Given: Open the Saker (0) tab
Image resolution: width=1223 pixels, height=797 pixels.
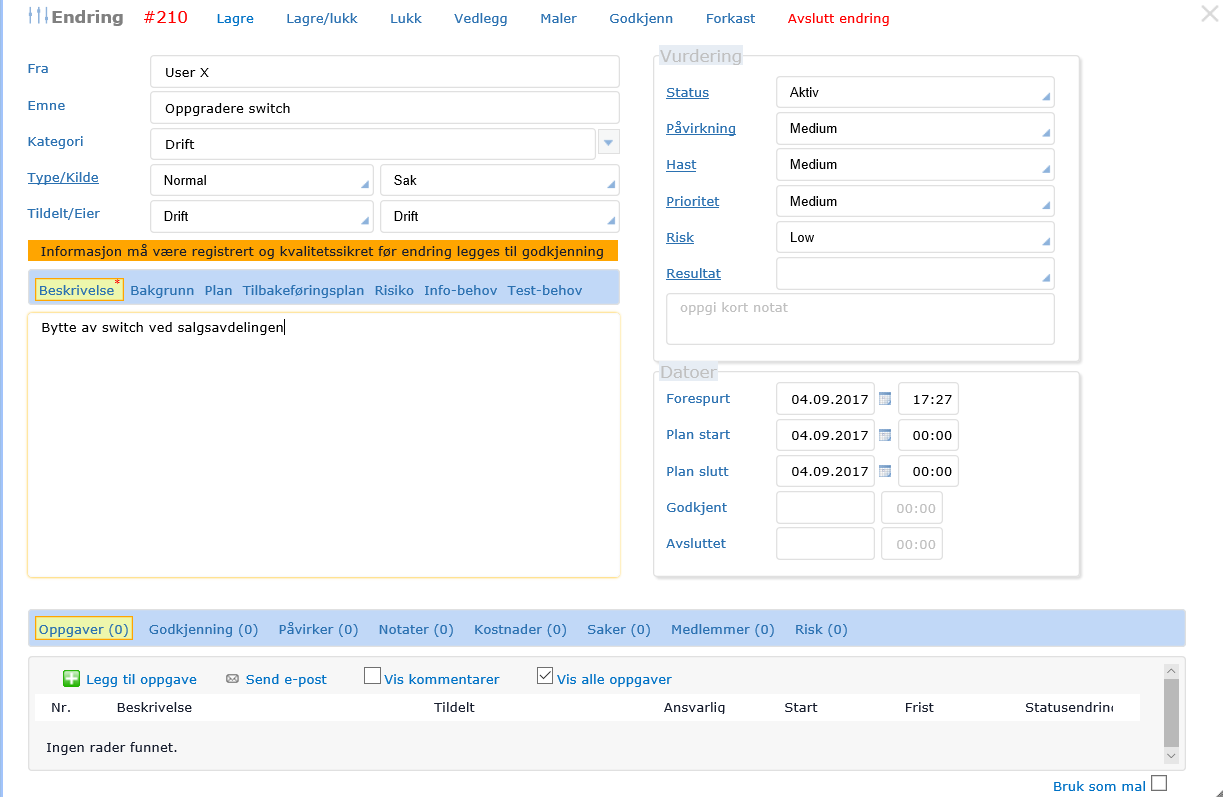Looking at the screenshot, I should (619, 629).
